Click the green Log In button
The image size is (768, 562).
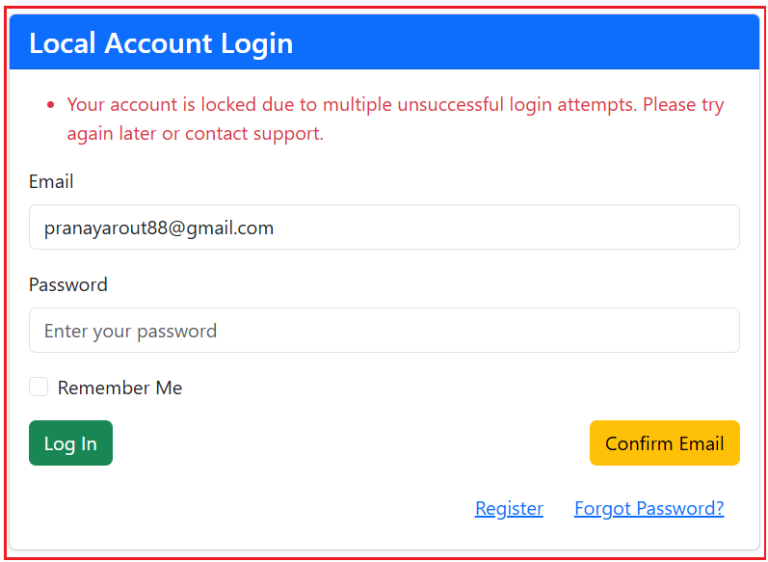[x=71, y=443]
